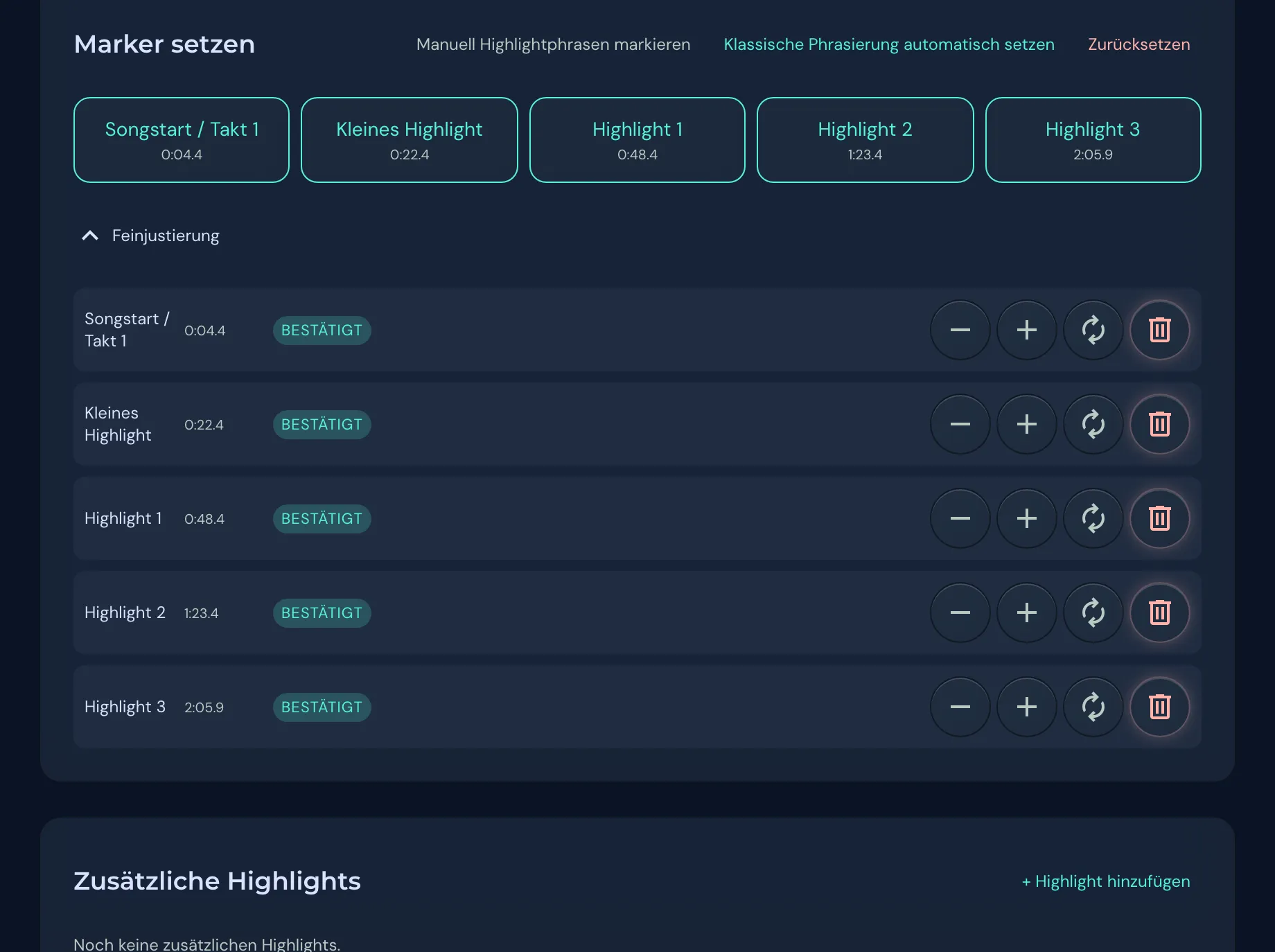Delete Highlight 3 marker with trash icon
Viewport: 1275px width, 952px height.
tap(1159, 707)
